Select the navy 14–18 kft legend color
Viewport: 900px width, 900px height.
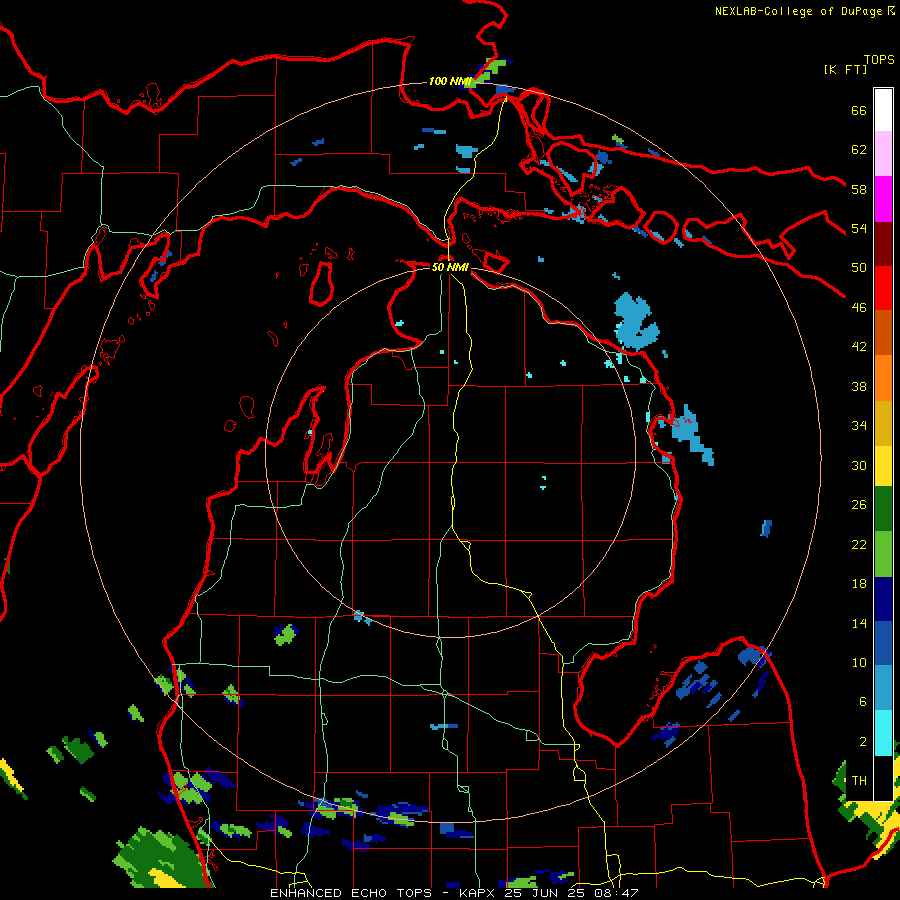(883, 599)
